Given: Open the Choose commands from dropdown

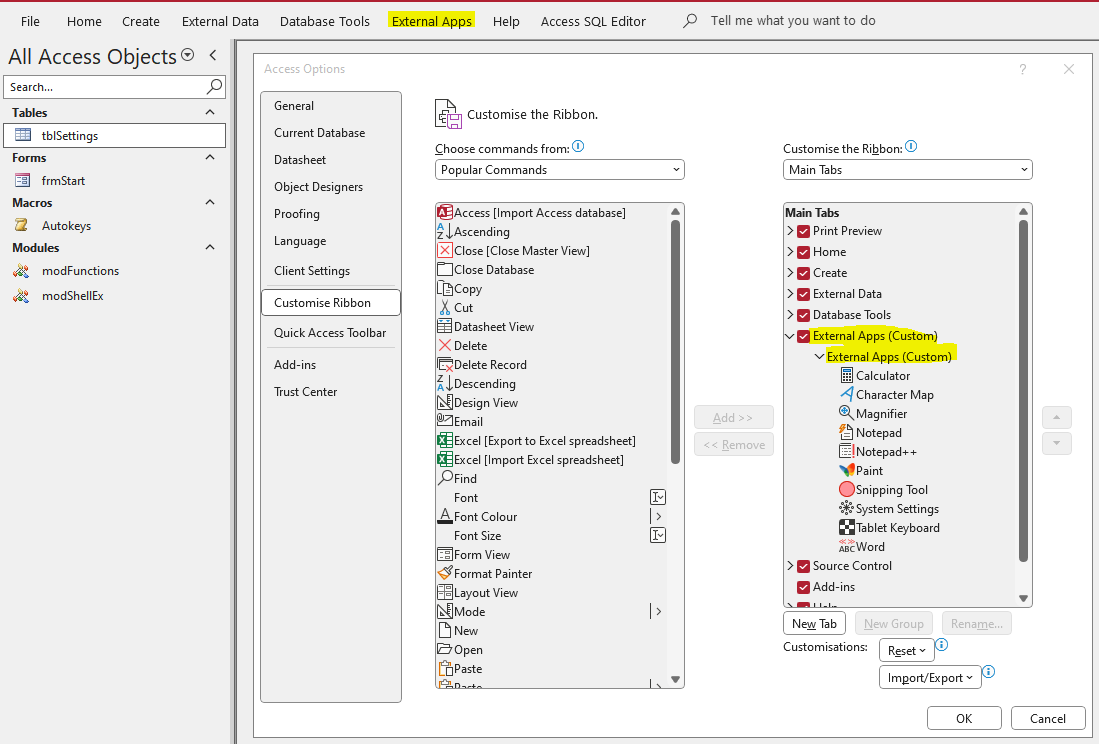Looking at the screenshot, I should [559, 170].
